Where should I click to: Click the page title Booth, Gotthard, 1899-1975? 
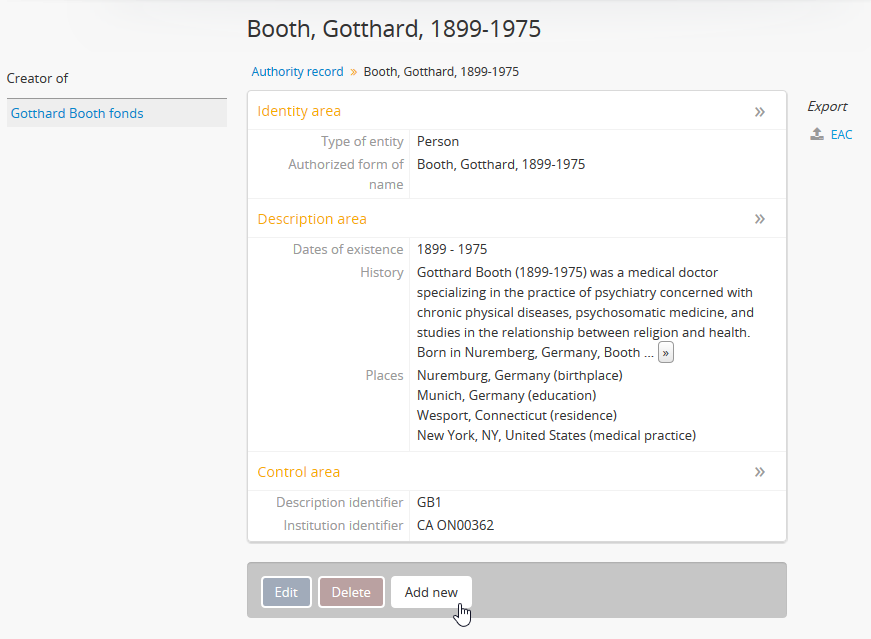pyautogui.click(x=394, y=29)
